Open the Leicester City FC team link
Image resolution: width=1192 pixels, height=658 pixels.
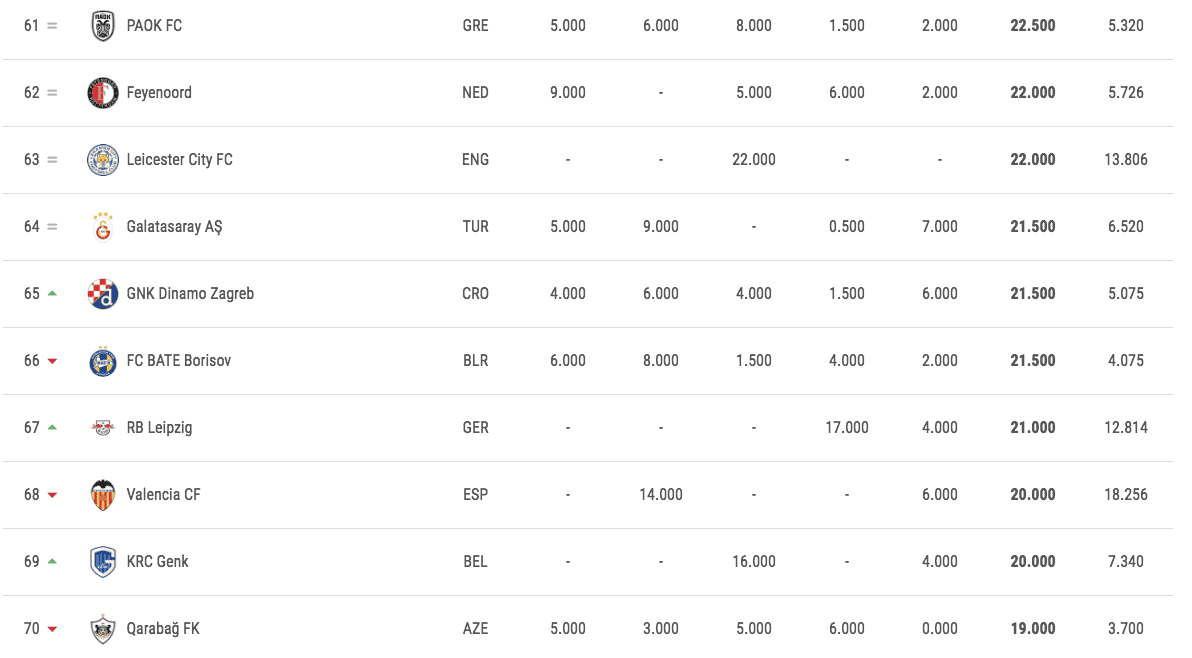pos(179,160)
